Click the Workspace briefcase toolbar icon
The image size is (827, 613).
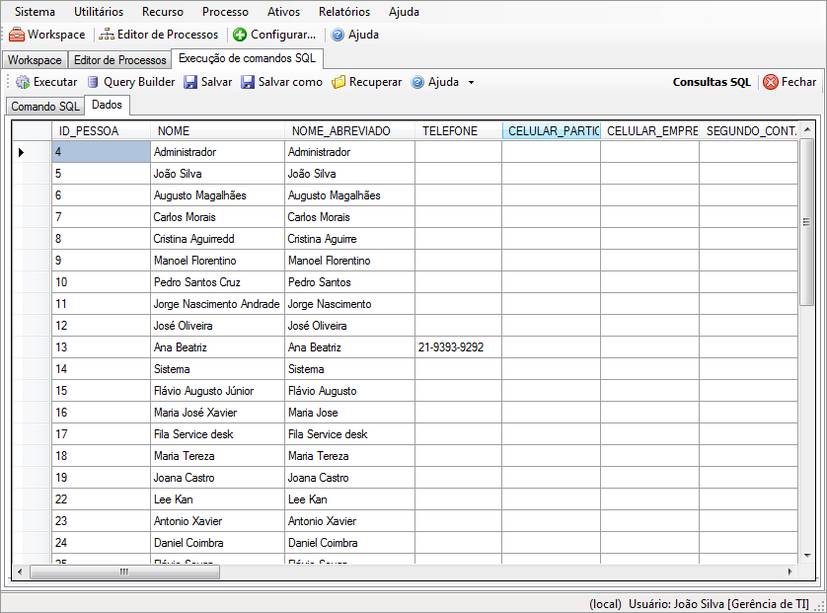coord(16,35)
